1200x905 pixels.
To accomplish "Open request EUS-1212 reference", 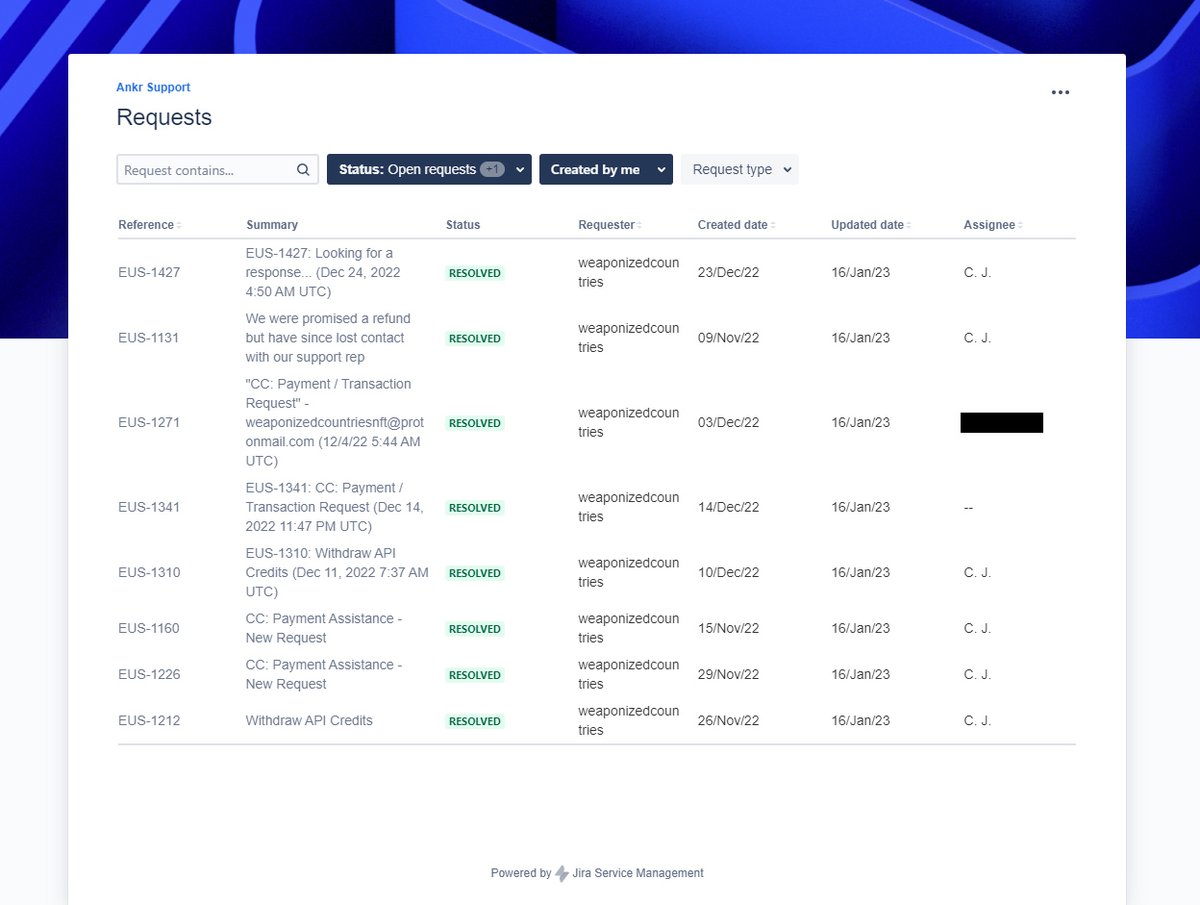I will point(149,720).
